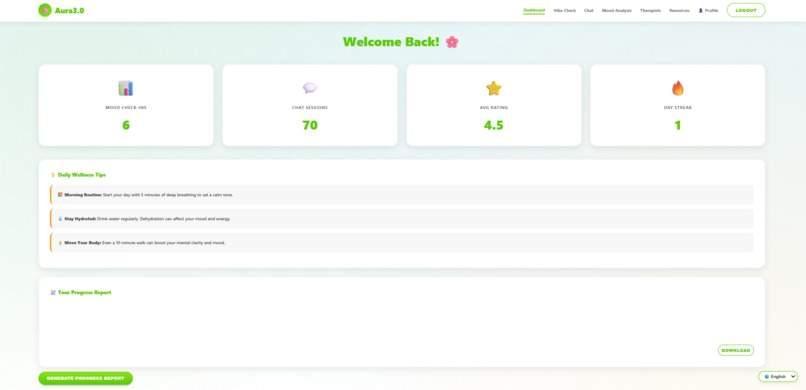Select the Stay Hydrated tip text

pyautogui.click(x=148, y=219)
